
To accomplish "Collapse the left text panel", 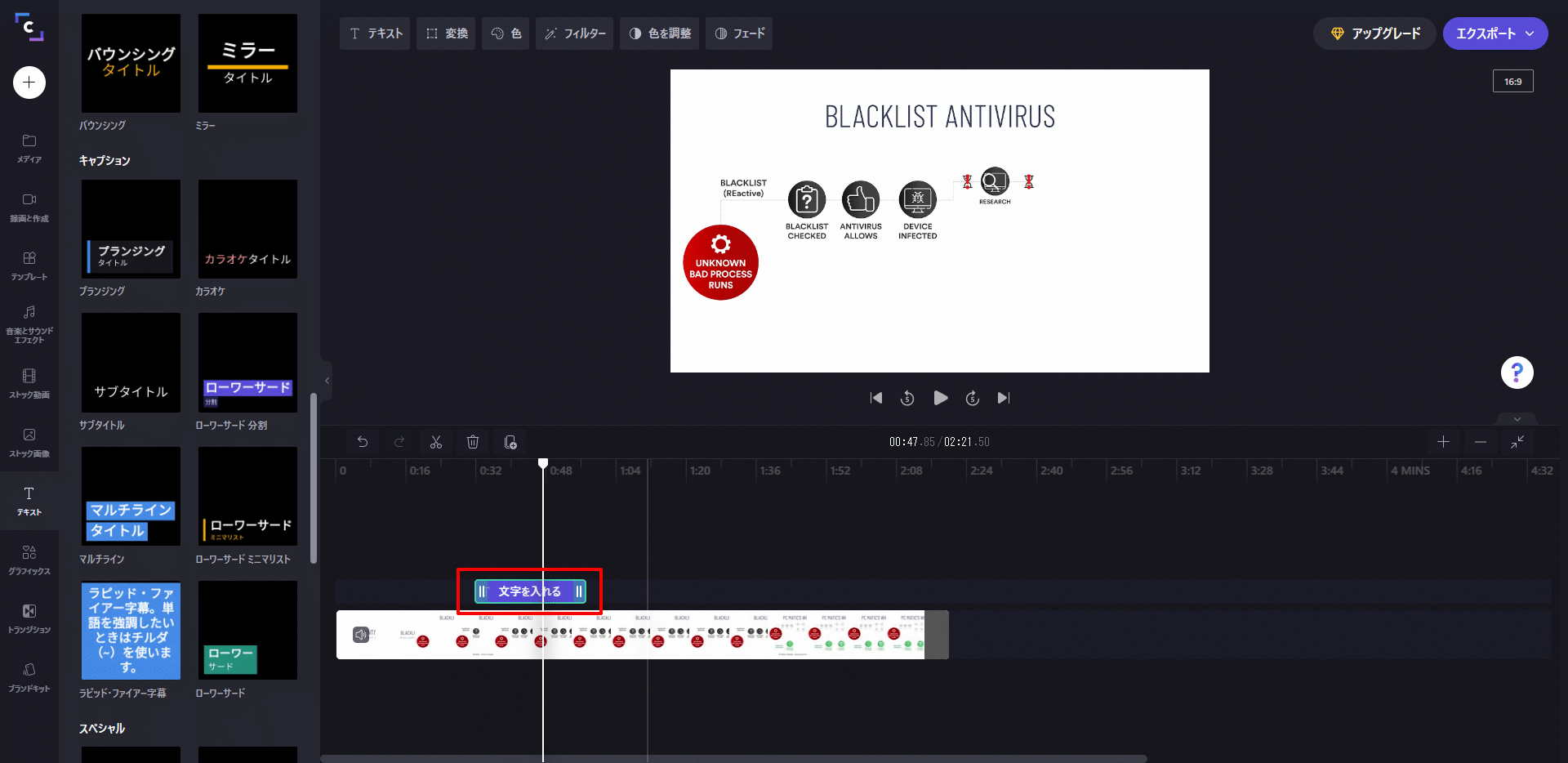I will 327,381.
